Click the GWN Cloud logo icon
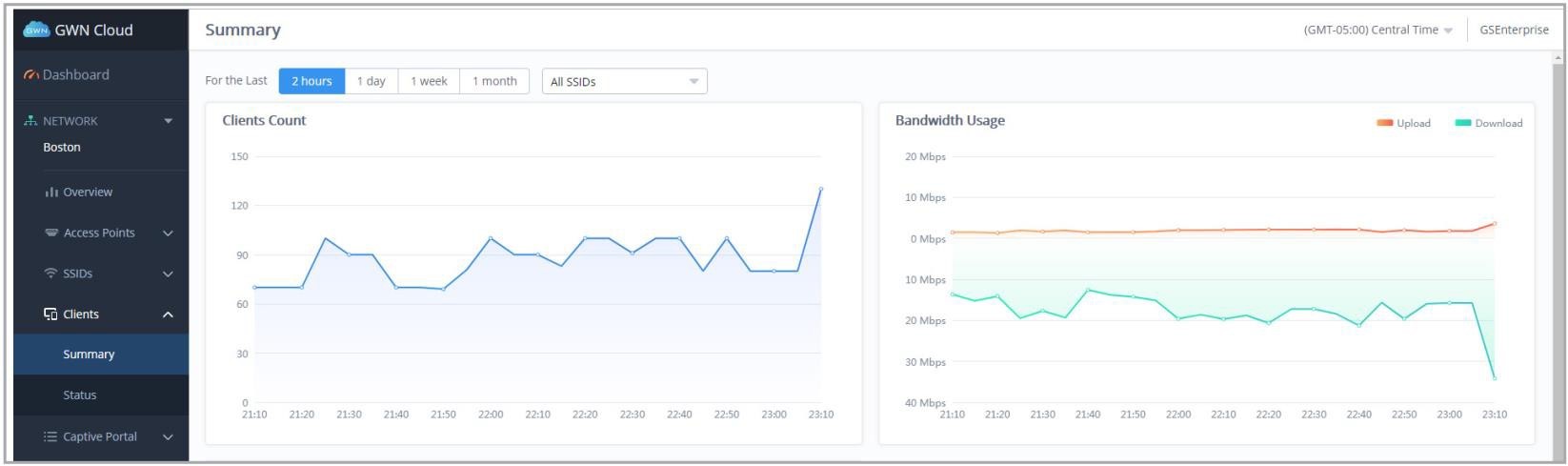The image size is (1568, 466). tap(36, 30)
